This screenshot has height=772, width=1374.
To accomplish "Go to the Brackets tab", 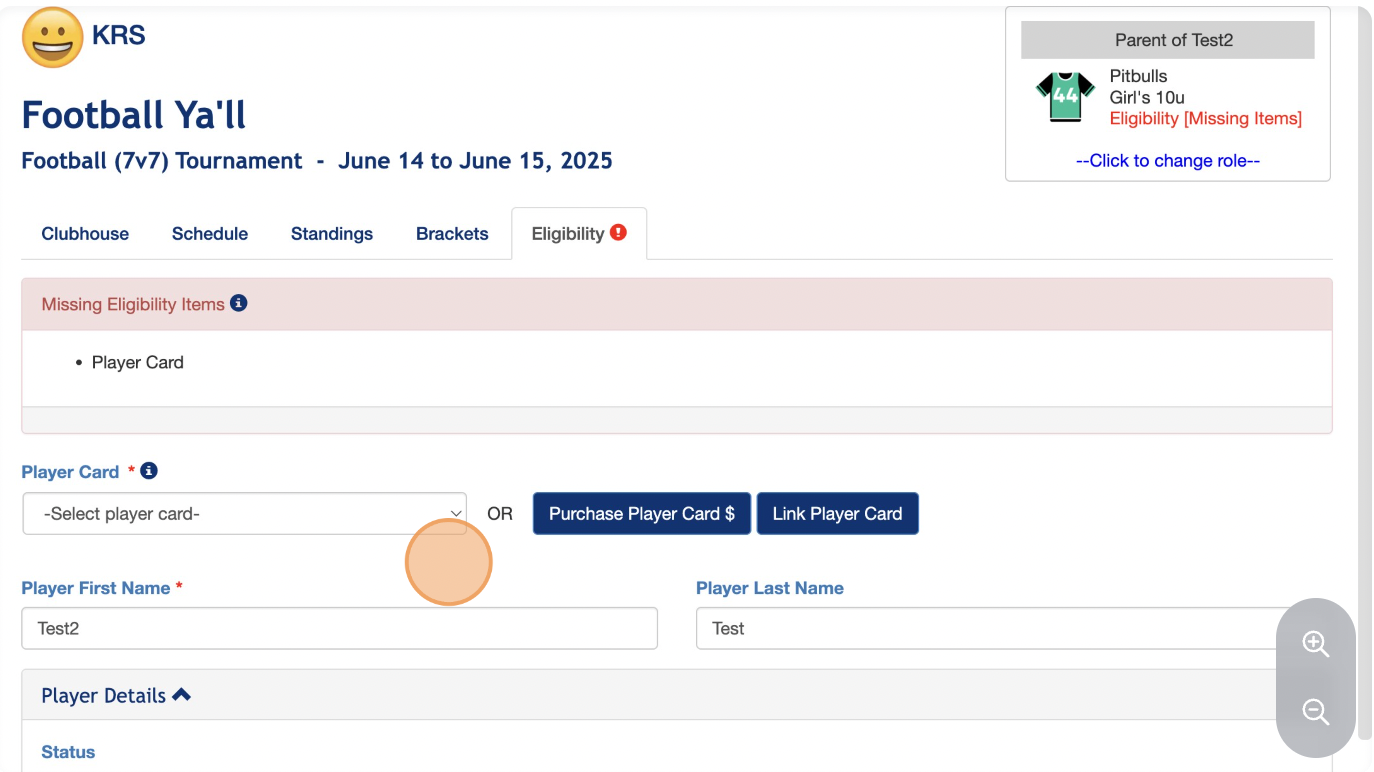I will click(x=452, y=234).
